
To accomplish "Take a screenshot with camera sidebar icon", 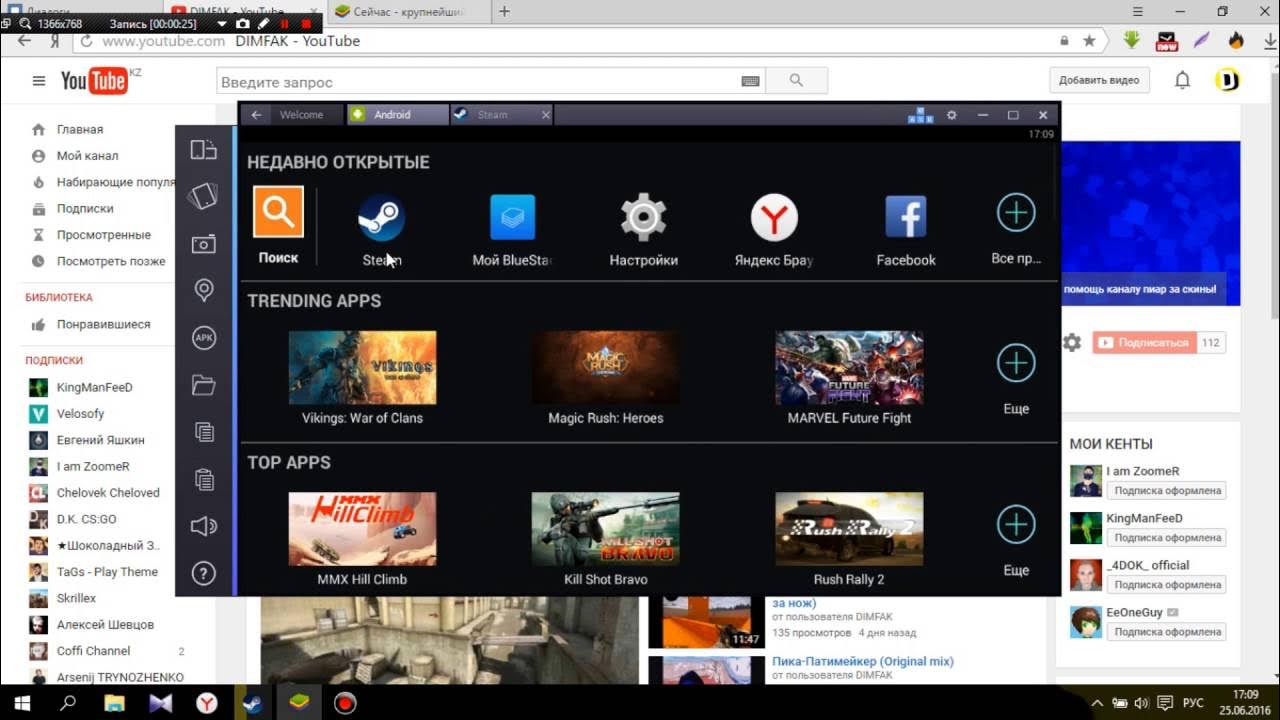I will tap(204, 244).
